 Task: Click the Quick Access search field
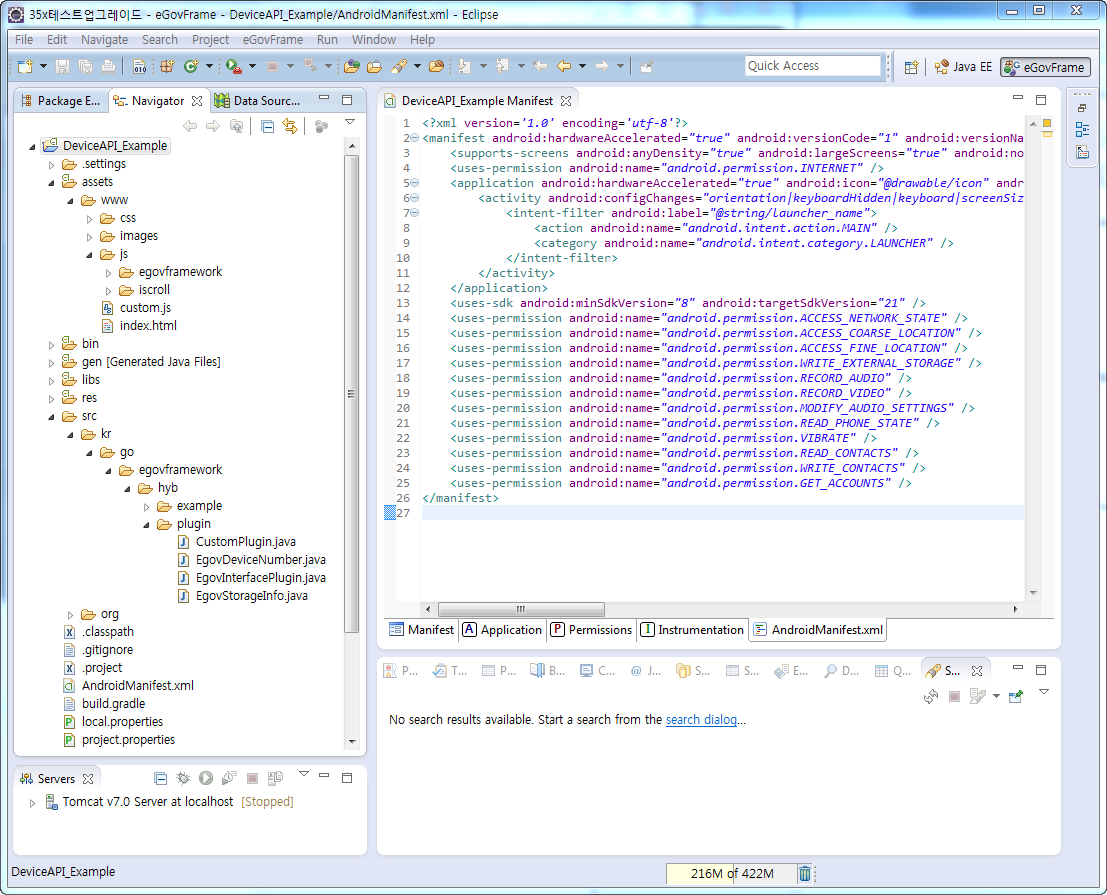(812, 66)
